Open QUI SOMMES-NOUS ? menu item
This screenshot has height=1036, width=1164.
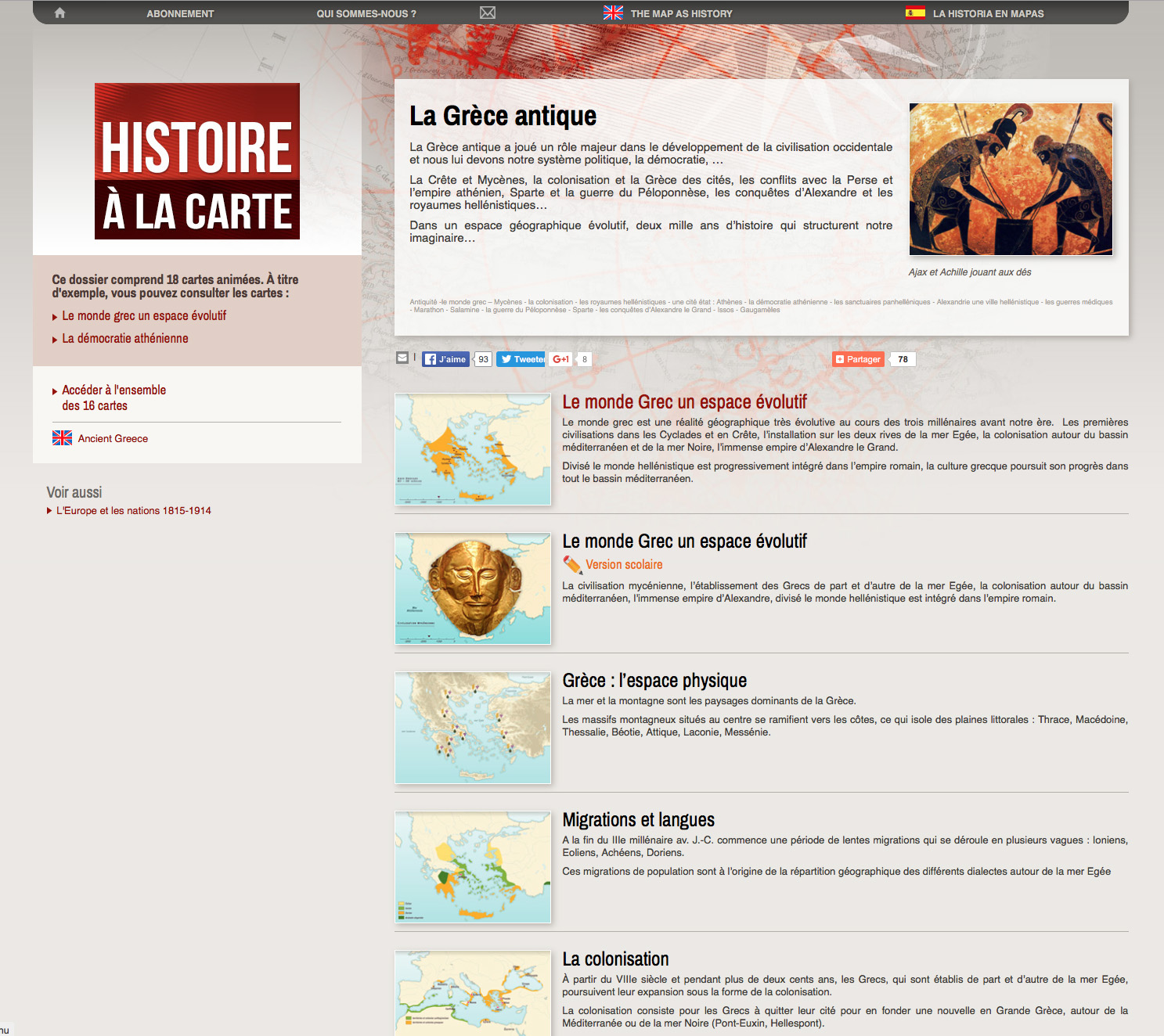pyautogui.click(x=366, y=13)
